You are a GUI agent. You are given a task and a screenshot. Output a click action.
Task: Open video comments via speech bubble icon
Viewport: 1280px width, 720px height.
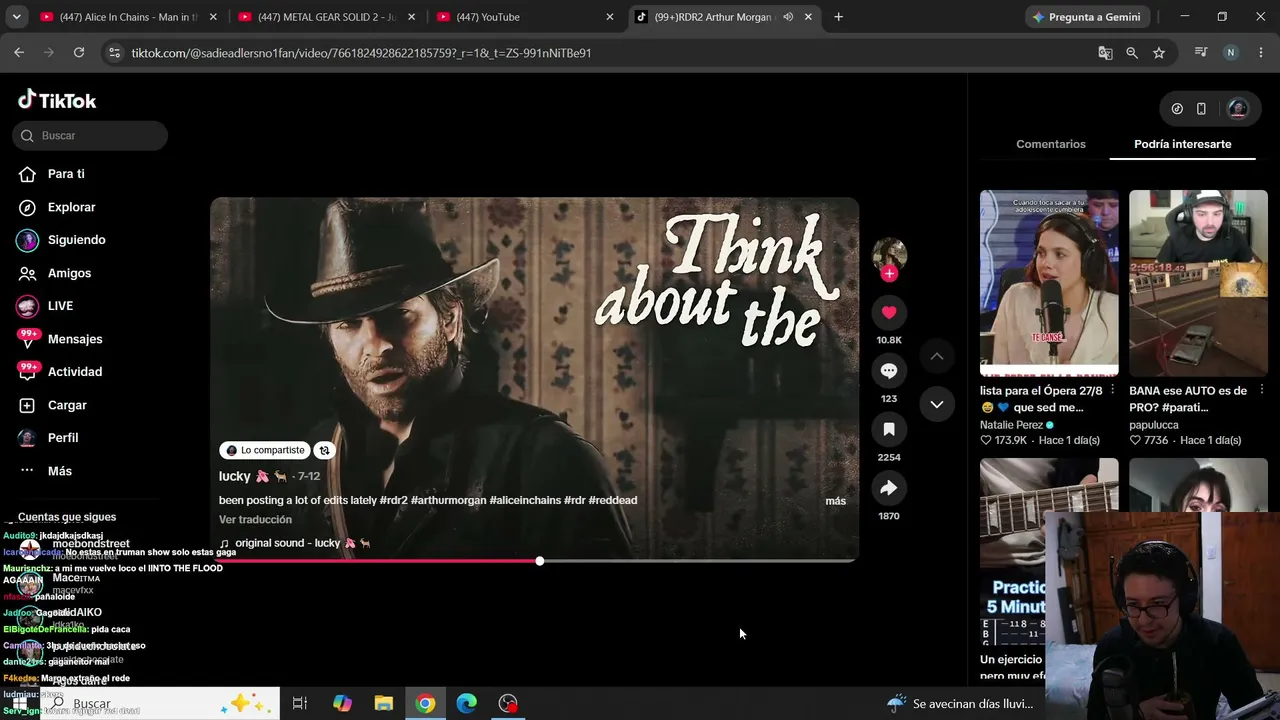tap(889, 371)
